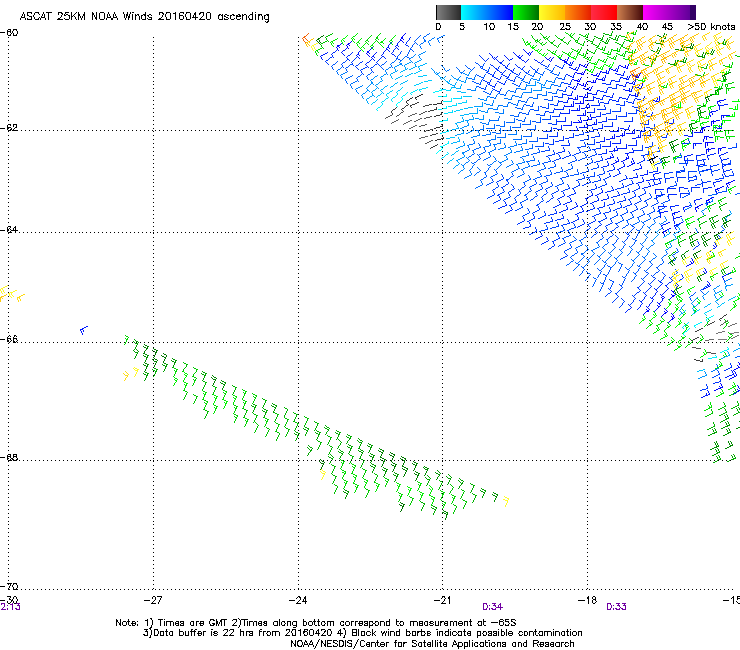The image size is (740, 650).
Task: Click the brown 35-40 knots legend color
Action: point(630,12)
